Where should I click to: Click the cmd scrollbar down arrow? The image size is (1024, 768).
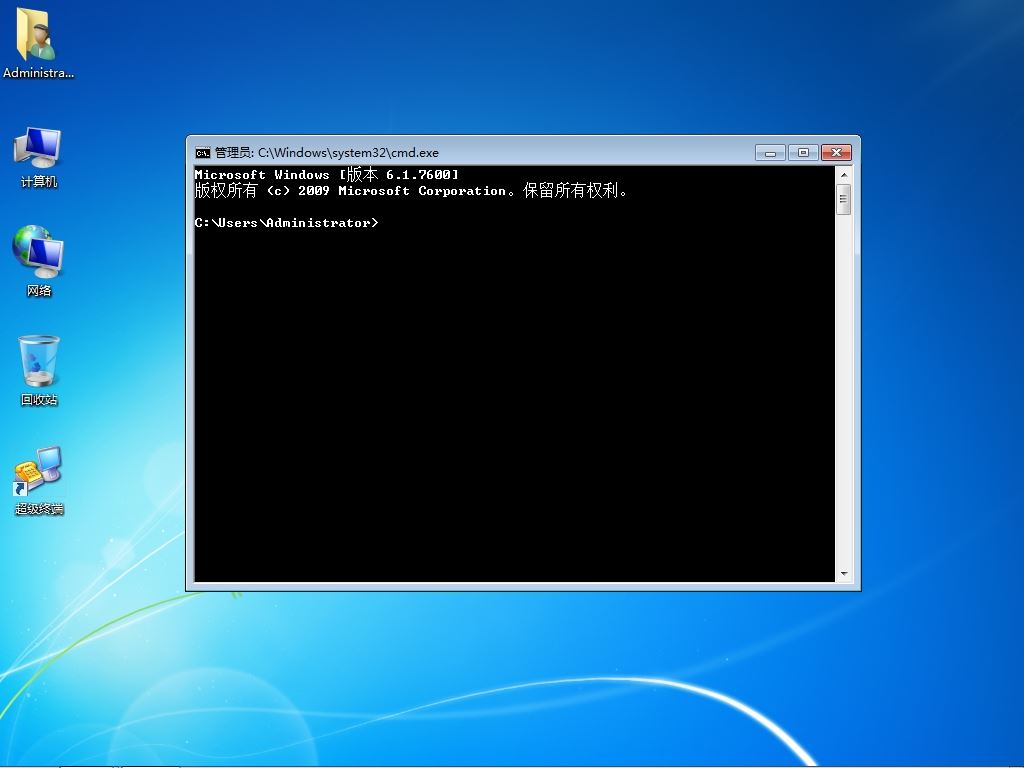(x=844, y=573)
